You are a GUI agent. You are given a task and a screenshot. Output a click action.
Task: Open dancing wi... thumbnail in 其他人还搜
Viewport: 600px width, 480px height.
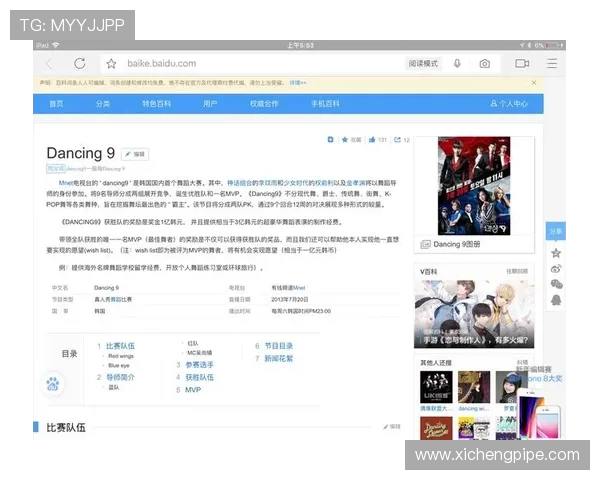point(474,387)
